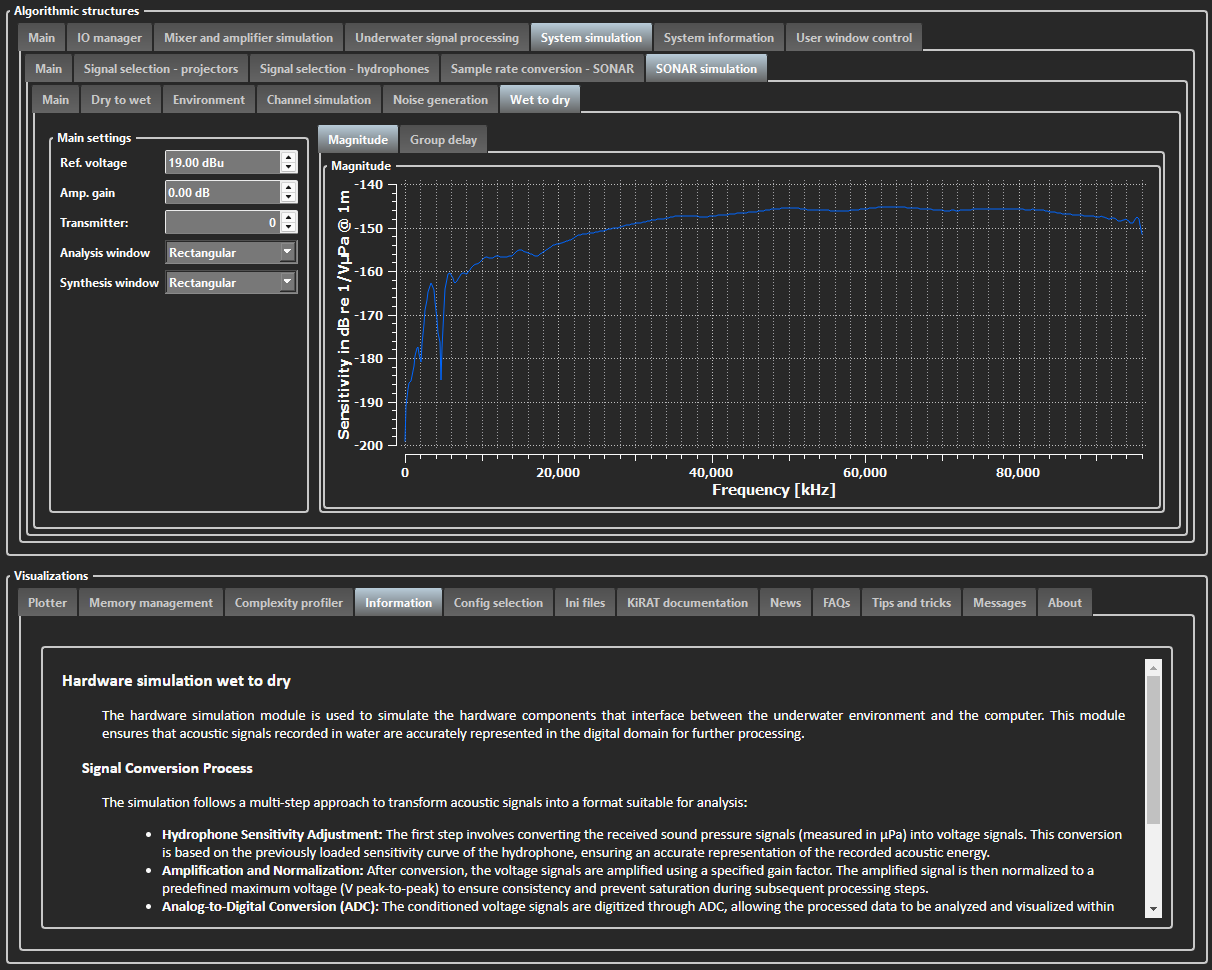Viewport: 1212px width, 970px height.
Task: Open the Config selection tab
Action: (498, 603)
